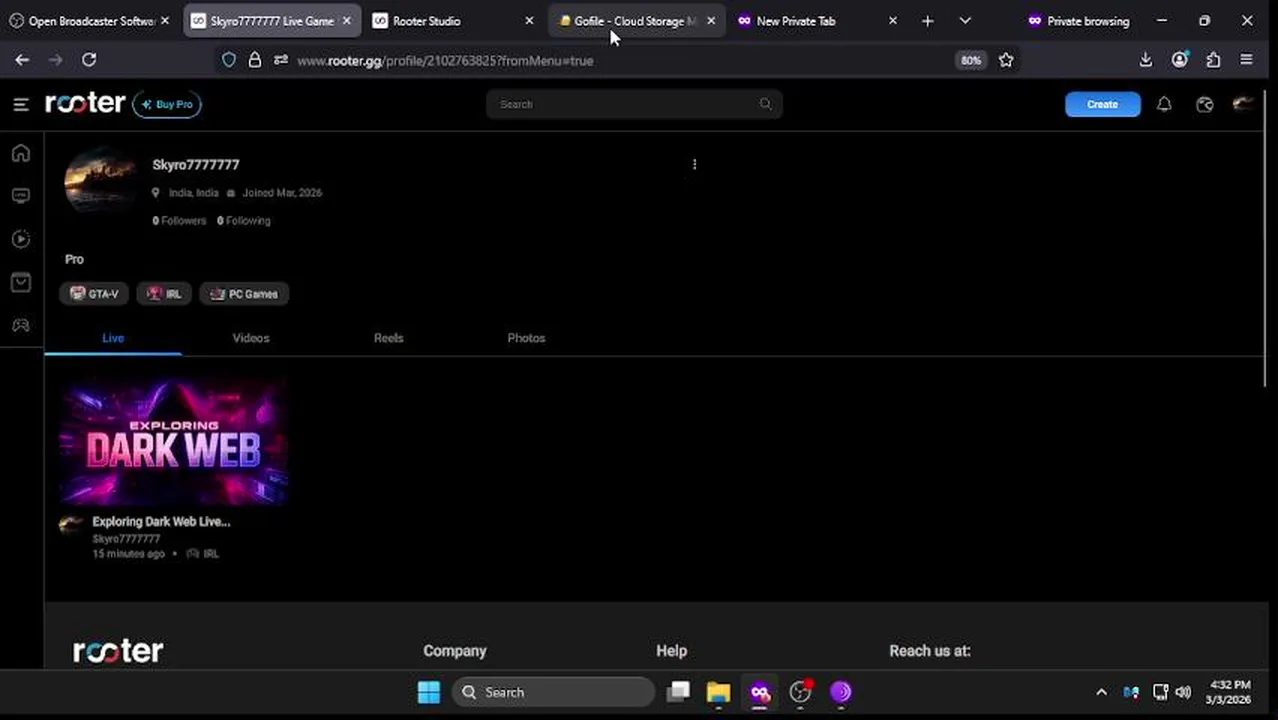Image resolution: width=1278 pixels, height=720 pixels.
Task: Click the Rooter logo in footer
Action: 118,651
